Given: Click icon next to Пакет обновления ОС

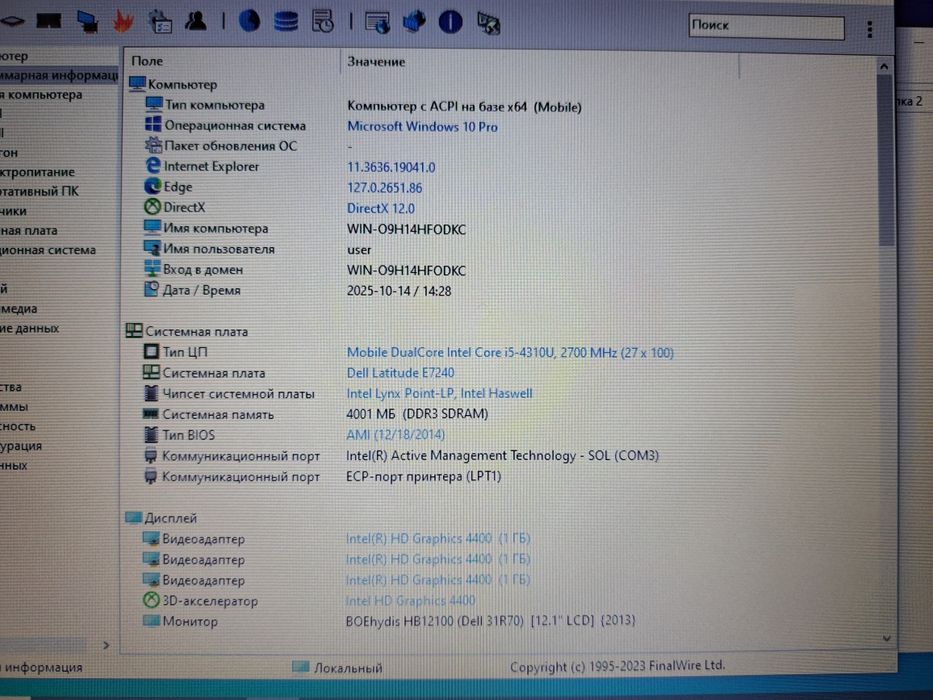Looking at the screenshot, I should (153, 145).
